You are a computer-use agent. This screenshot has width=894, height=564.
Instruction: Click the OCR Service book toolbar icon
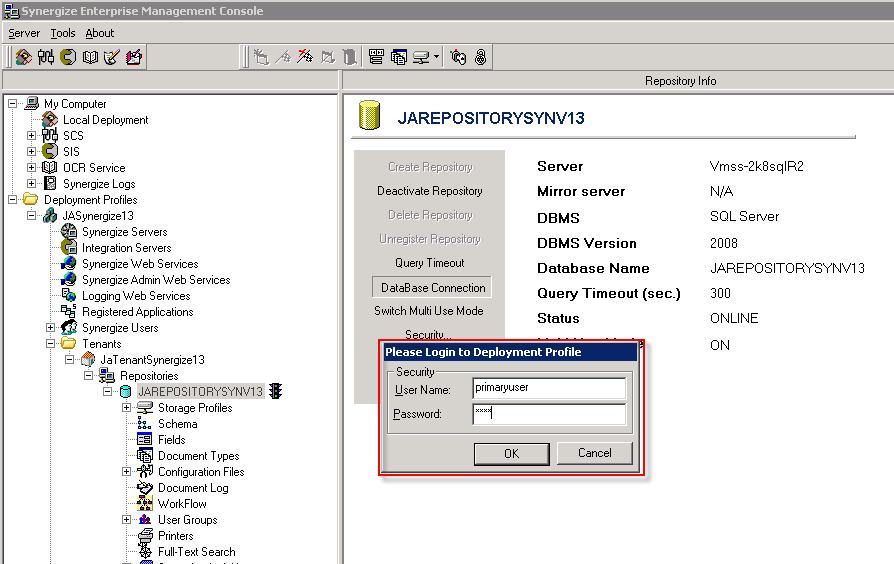tap(90, 57)
